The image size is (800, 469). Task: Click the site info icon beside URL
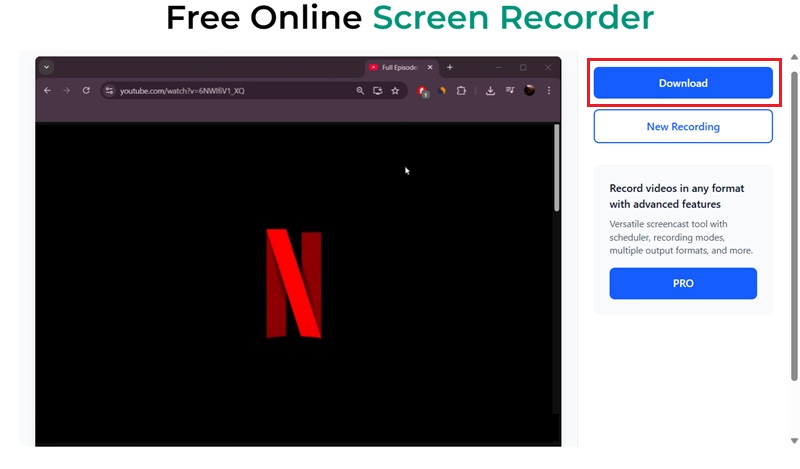tap(109, 91)
